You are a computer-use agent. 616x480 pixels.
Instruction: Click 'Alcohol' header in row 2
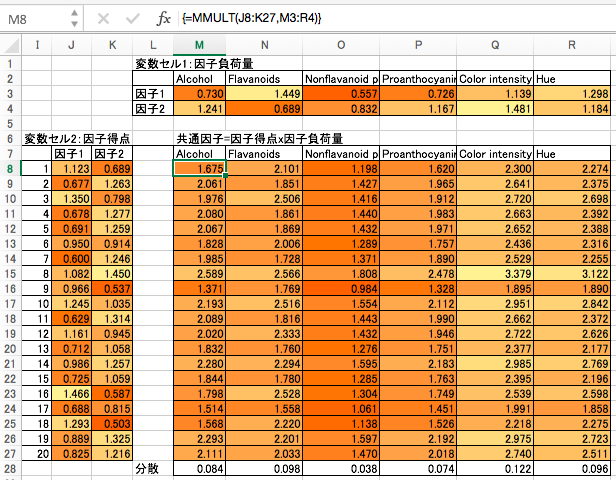tap(200, 79)
